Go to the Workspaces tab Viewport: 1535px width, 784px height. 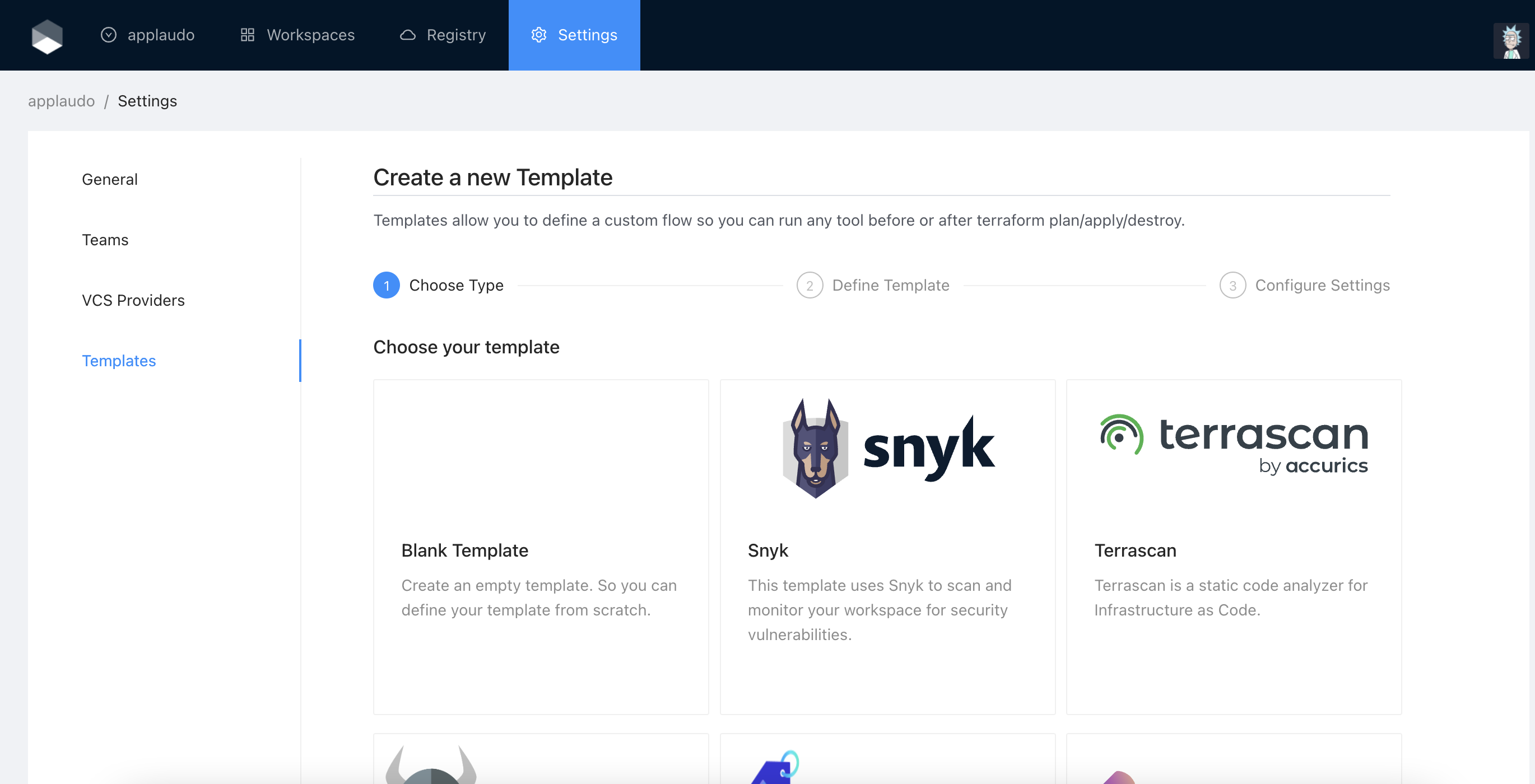(x=297, y=35)
